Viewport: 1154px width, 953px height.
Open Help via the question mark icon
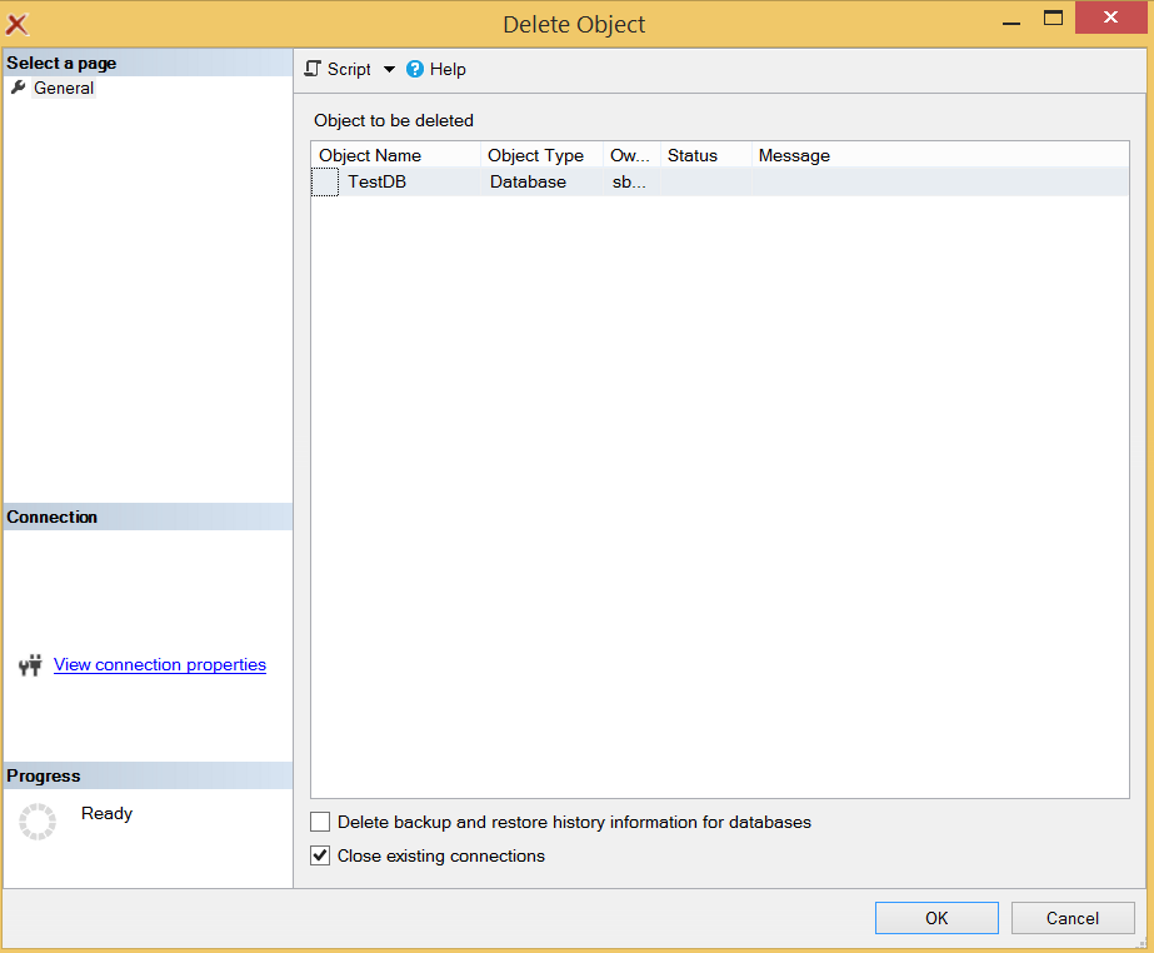point(415,69)
